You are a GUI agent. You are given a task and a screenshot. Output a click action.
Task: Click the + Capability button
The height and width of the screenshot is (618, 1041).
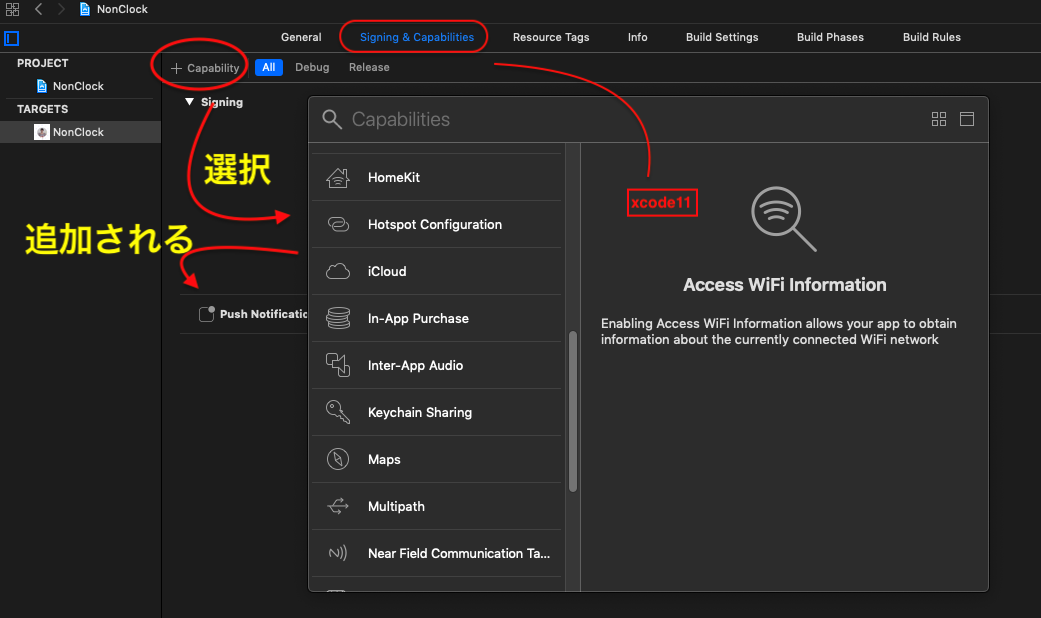204,68
